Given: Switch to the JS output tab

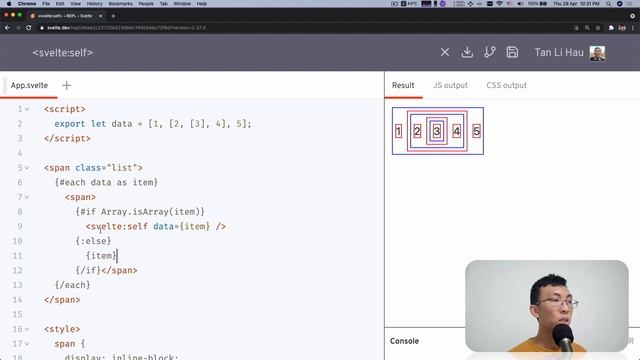Looking at the screenshot, I should [450, 85].
